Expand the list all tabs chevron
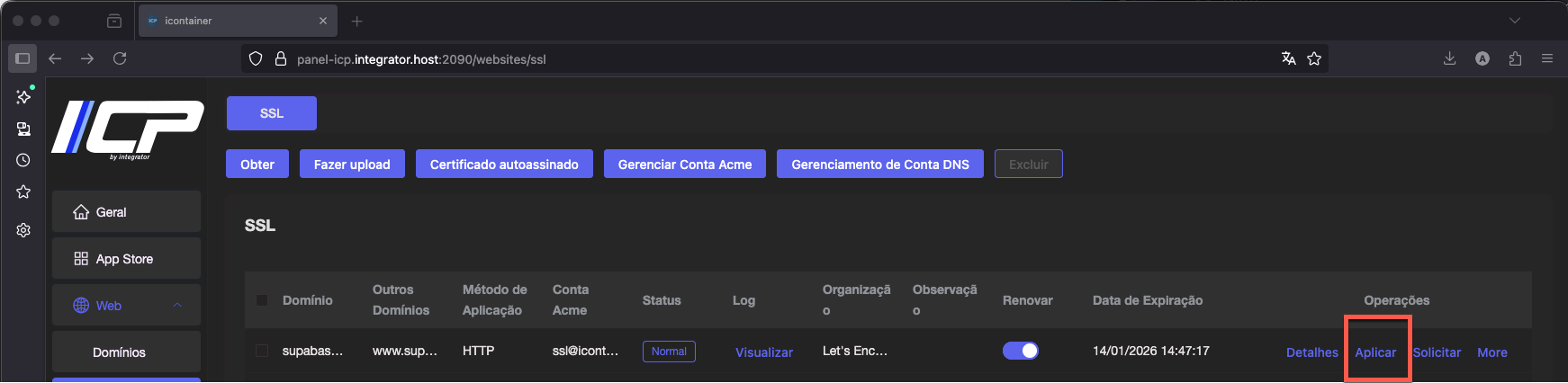1568x383 pixels. coord(1515,21)
